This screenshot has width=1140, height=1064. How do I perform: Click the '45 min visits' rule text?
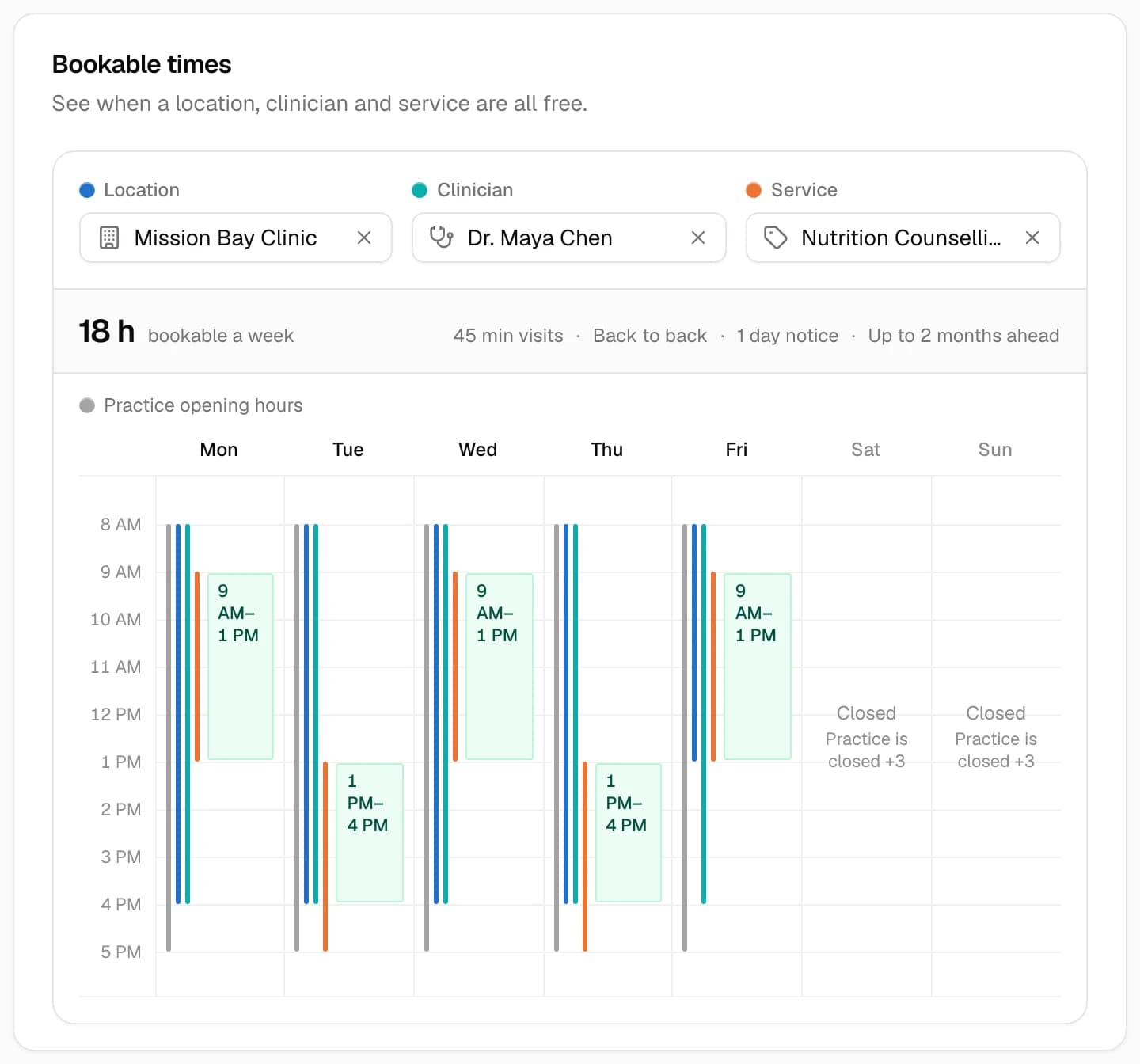508,336
